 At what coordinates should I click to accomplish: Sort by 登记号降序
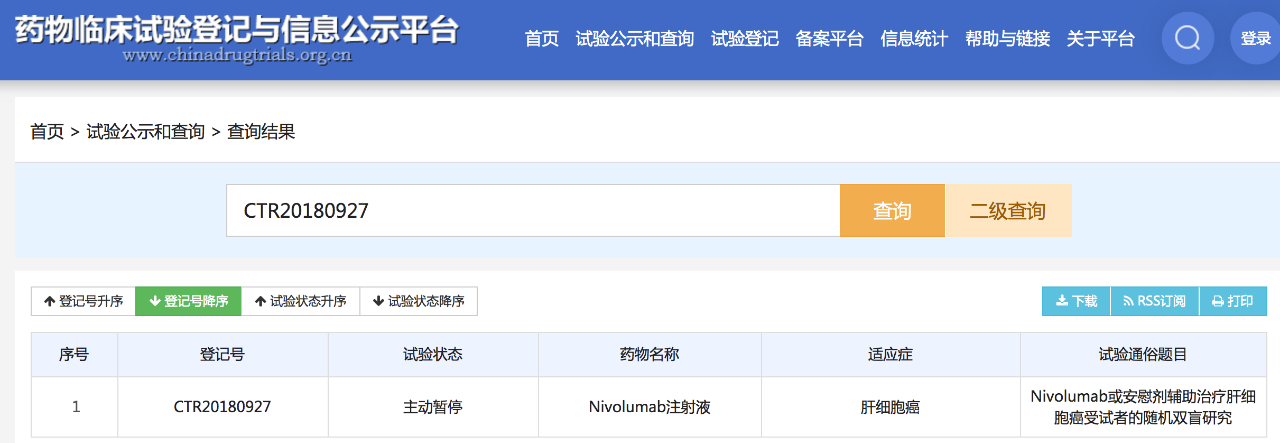coord(188,301)
